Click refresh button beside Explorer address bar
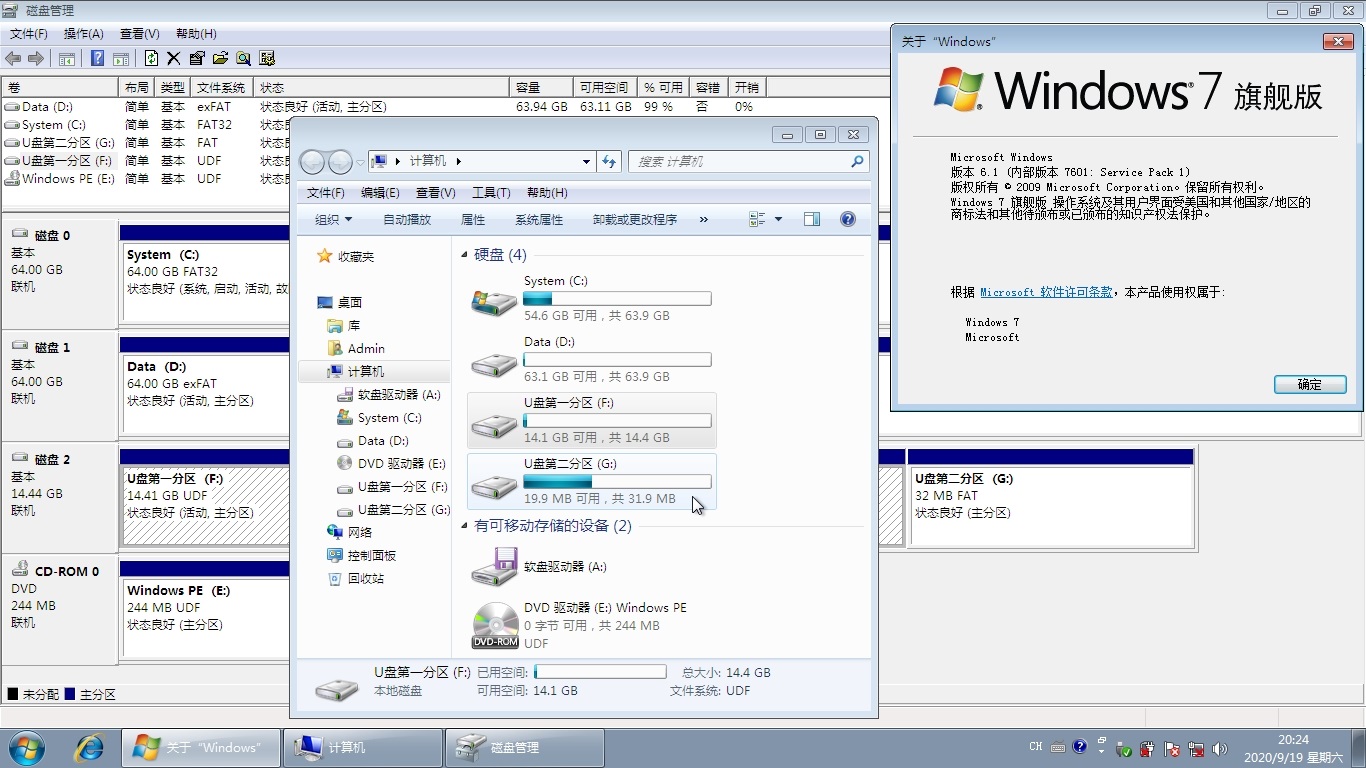This screenshot has width=1366, height=768. (609, 161)
